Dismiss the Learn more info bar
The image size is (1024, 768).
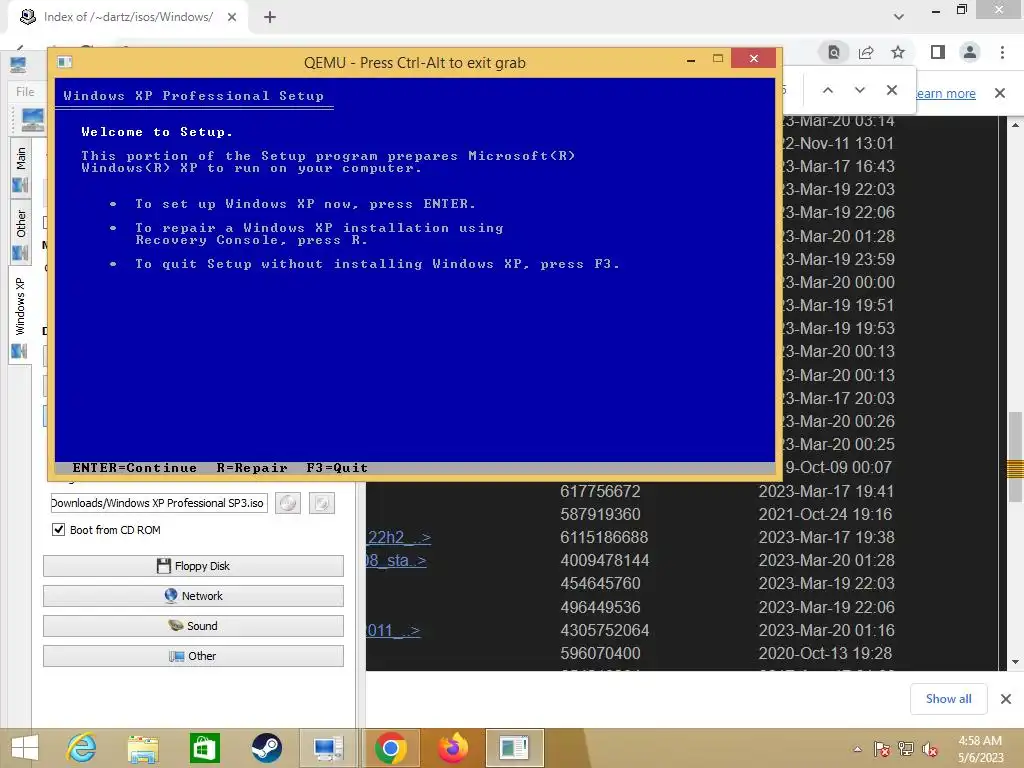pyautogui.click(x=1000, y=93)
